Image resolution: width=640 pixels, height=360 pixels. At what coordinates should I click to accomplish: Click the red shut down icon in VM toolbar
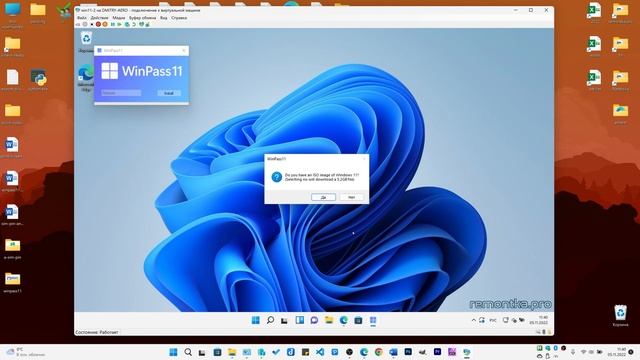click(x=98, y=24)
